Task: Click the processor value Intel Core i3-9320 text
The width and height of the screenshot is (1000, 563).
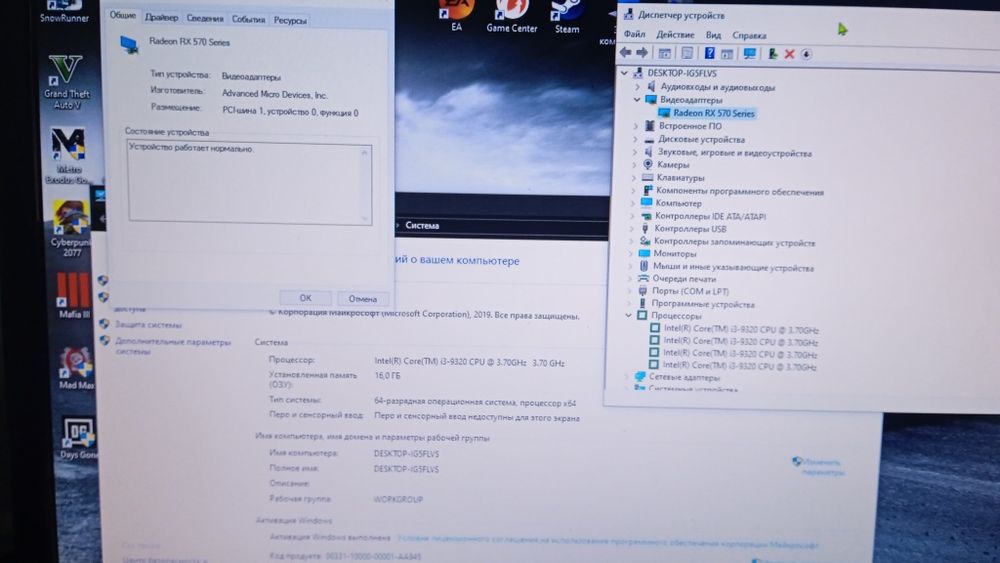Action: 469,362
